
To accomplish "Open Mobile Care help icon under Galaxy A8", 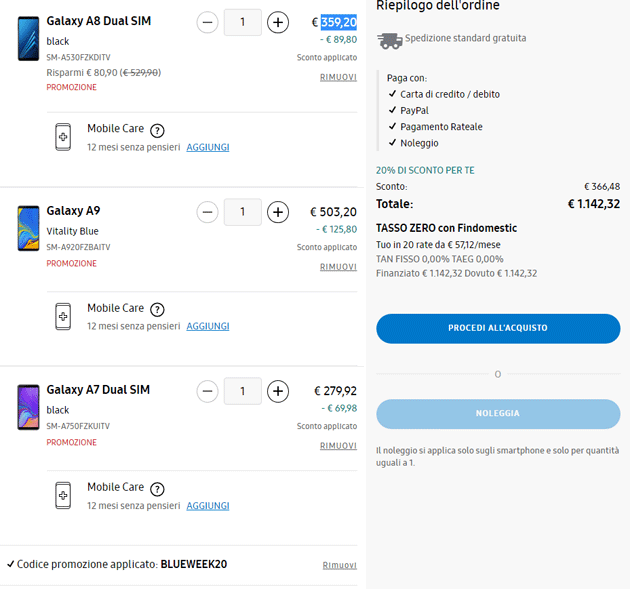I will (157, 130).
